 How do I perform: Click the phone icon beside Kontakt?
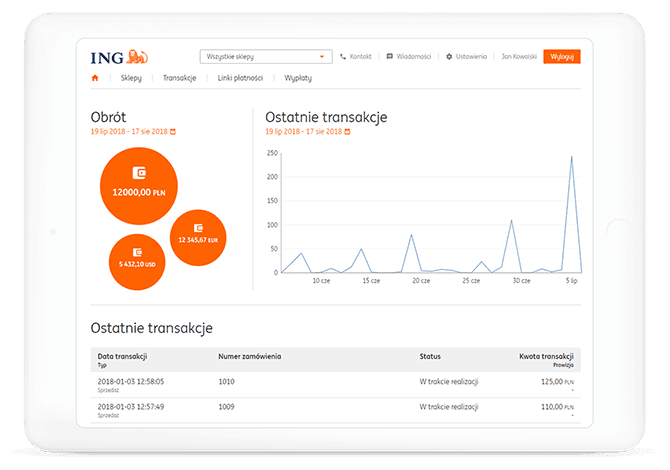[x=343, y=57]
